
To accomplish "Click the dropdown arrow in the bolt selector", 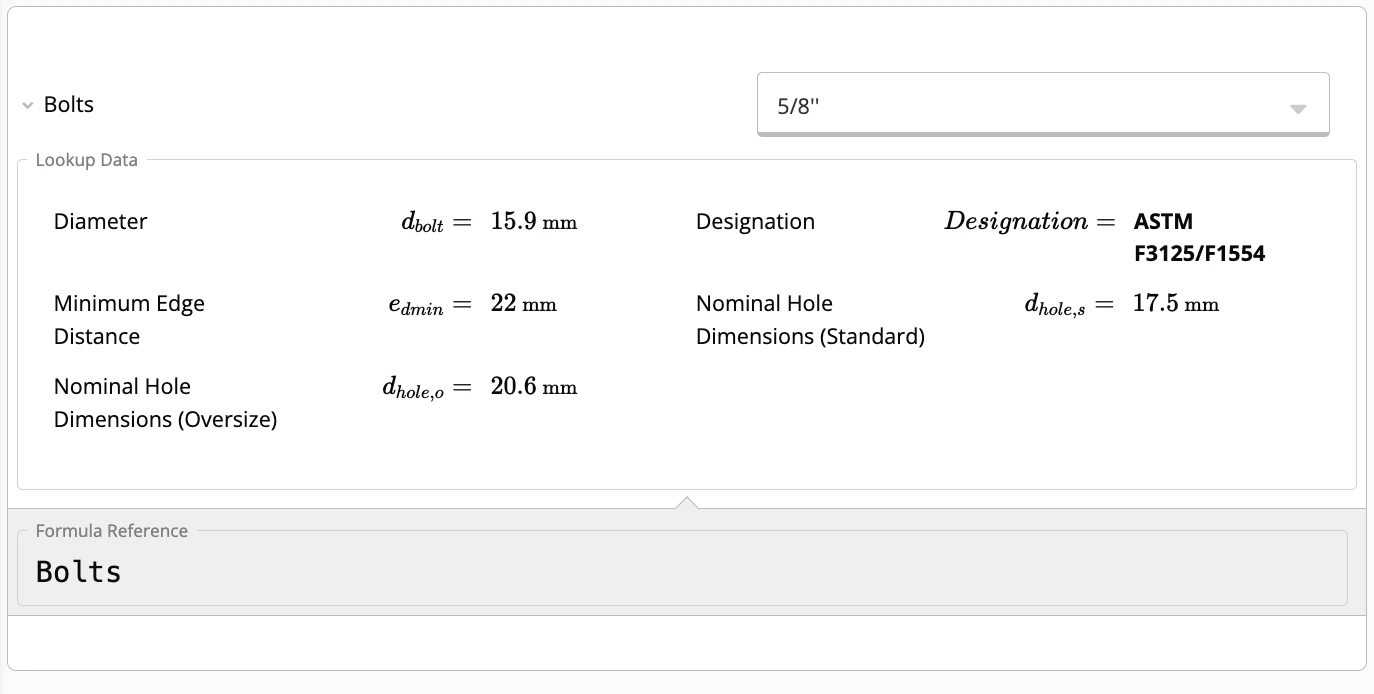I will point(1298,109).
